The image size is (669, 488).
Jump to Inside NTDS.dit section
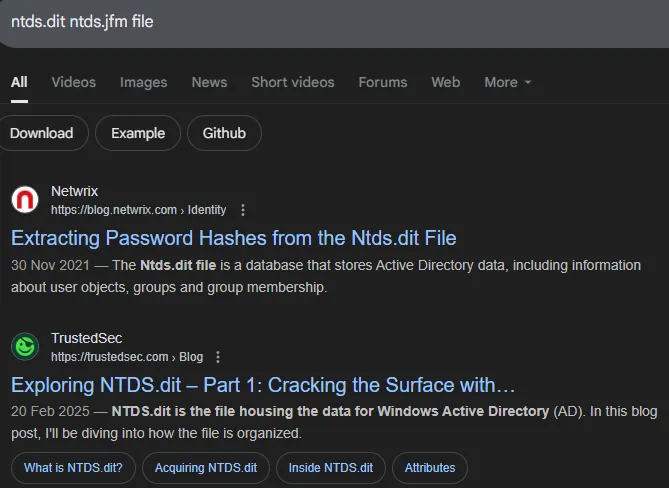click(x=331, y=468)
